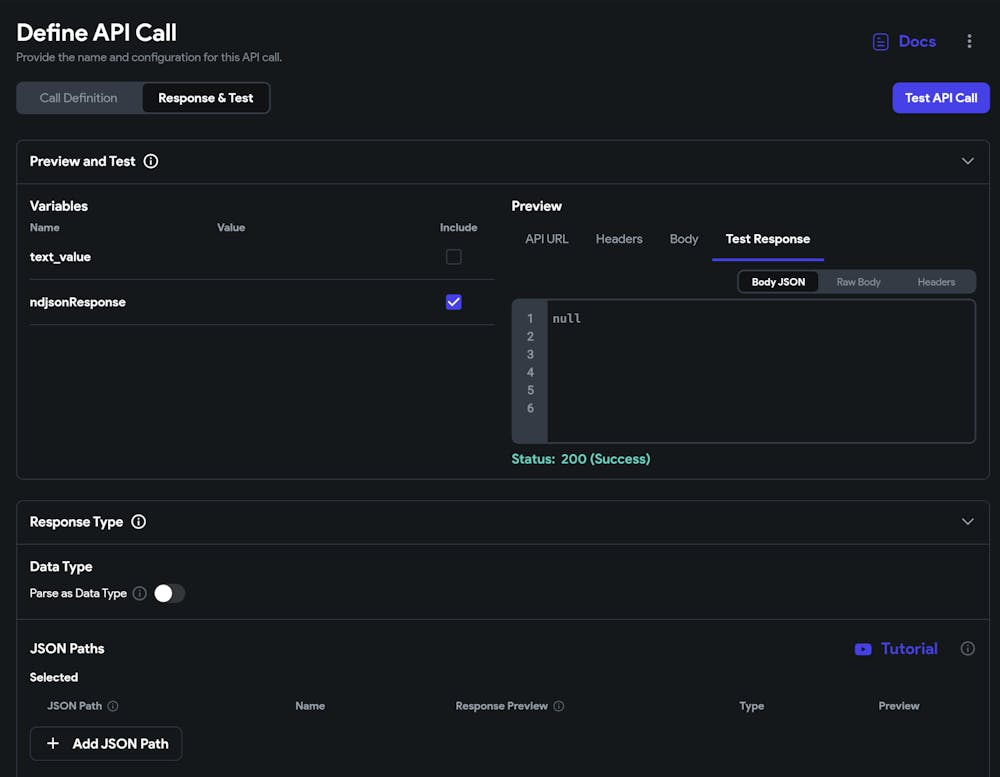Select the Test Response tab

point(768,239)
